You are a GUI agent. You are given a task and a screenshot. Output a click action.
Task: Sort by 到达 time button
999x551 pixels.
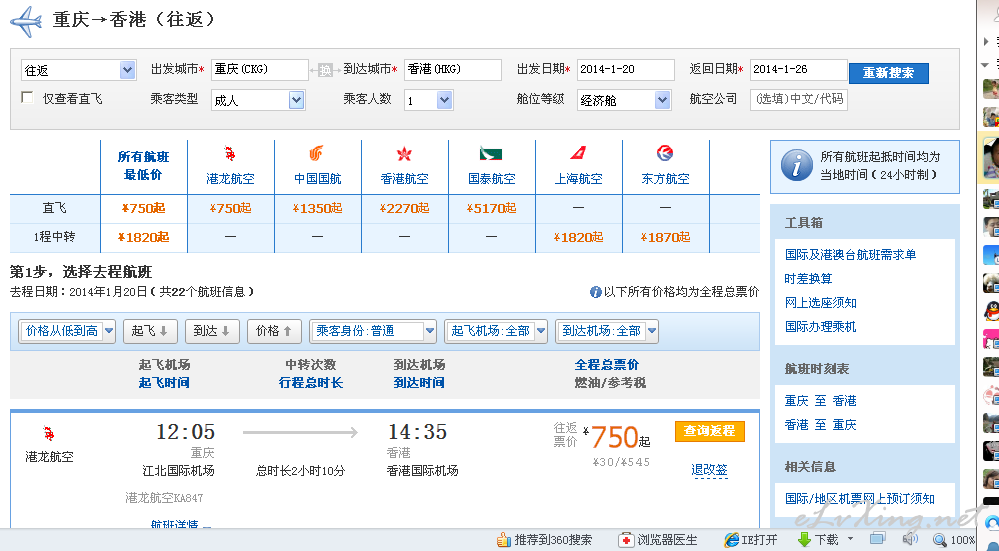(212, 331)
